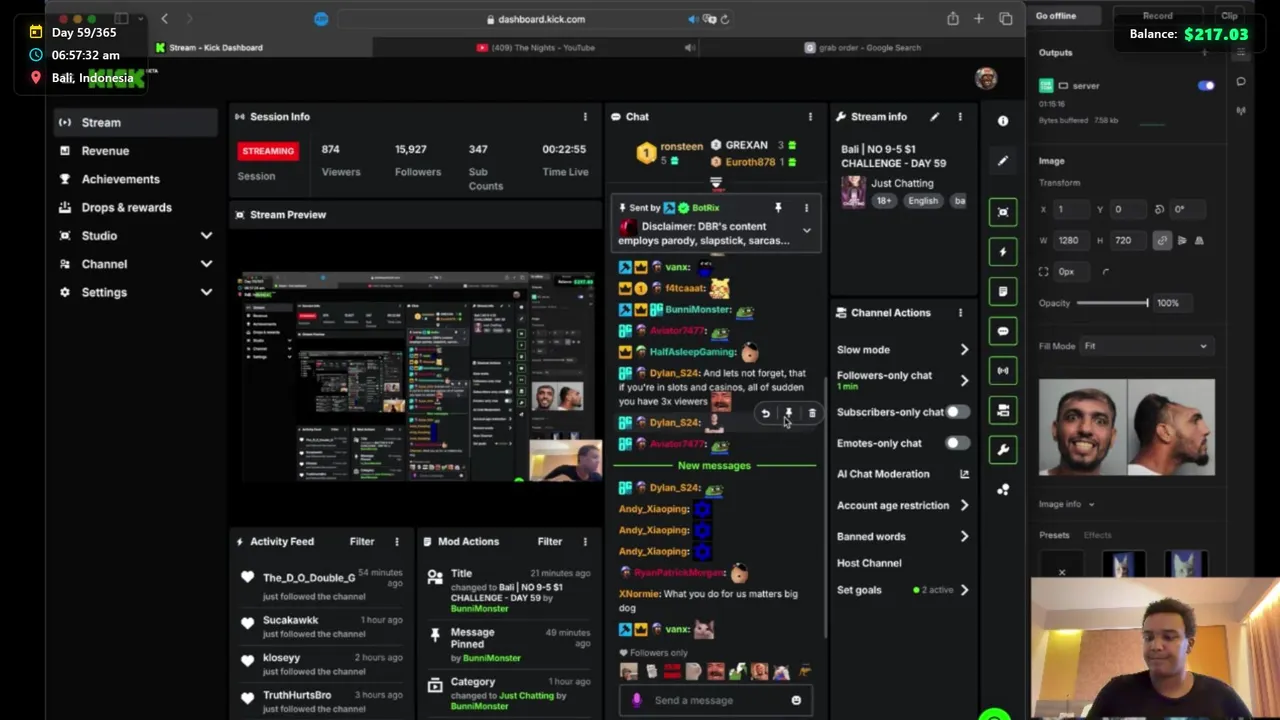Viewport: 1280px width, 720px height.
Task: Click Host Channel action
Action: pyautogui.click(x=869, y=563)
